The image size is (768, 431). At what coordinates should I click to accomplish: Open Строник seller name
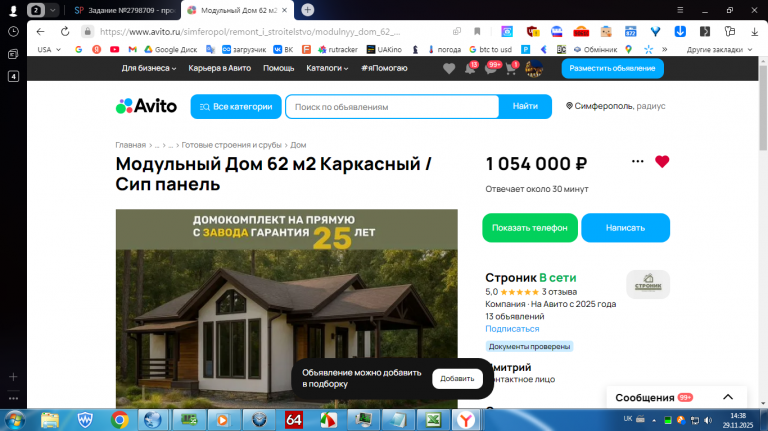tap(511, 278)
